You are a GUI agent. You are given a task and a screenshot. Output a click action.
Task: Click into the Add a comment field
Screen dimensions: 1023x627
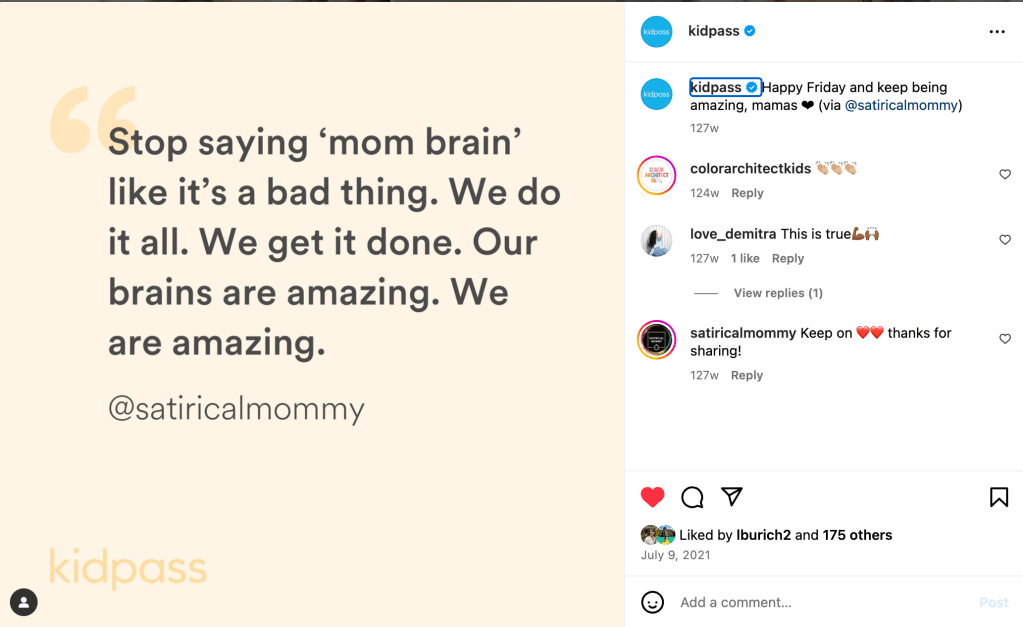pyautogui.click(x=820, y=602)
